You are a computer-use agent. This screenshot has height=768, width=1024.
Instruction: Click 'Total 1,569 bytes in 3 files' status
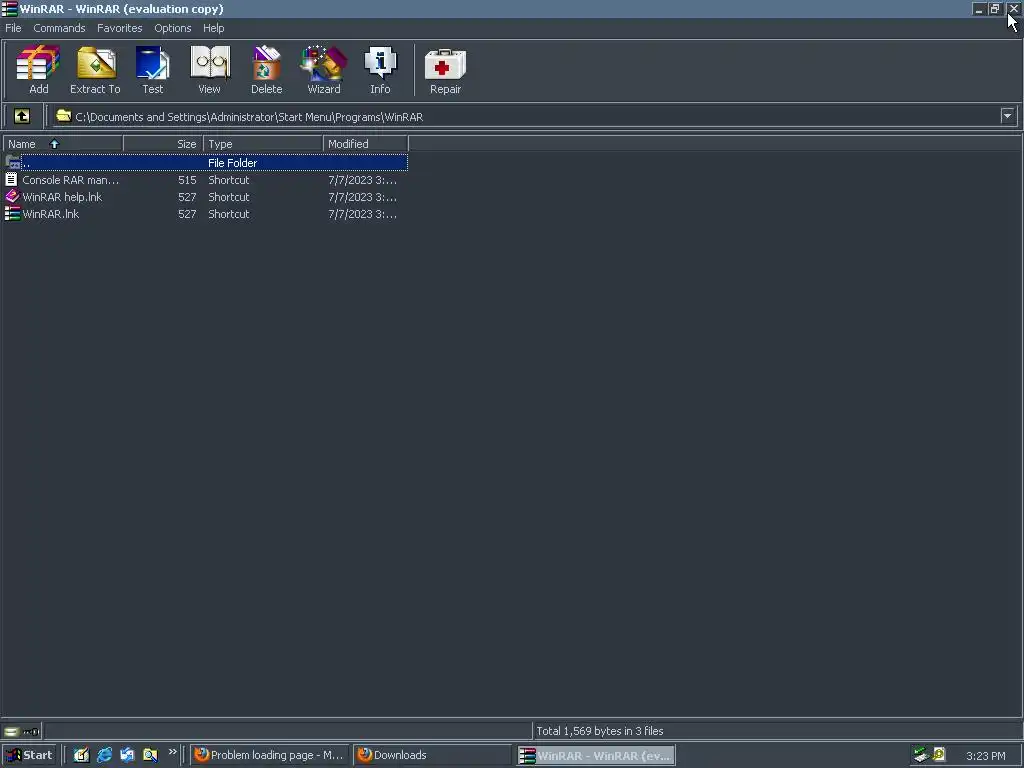pyautogui.click(x=600, y=731)
